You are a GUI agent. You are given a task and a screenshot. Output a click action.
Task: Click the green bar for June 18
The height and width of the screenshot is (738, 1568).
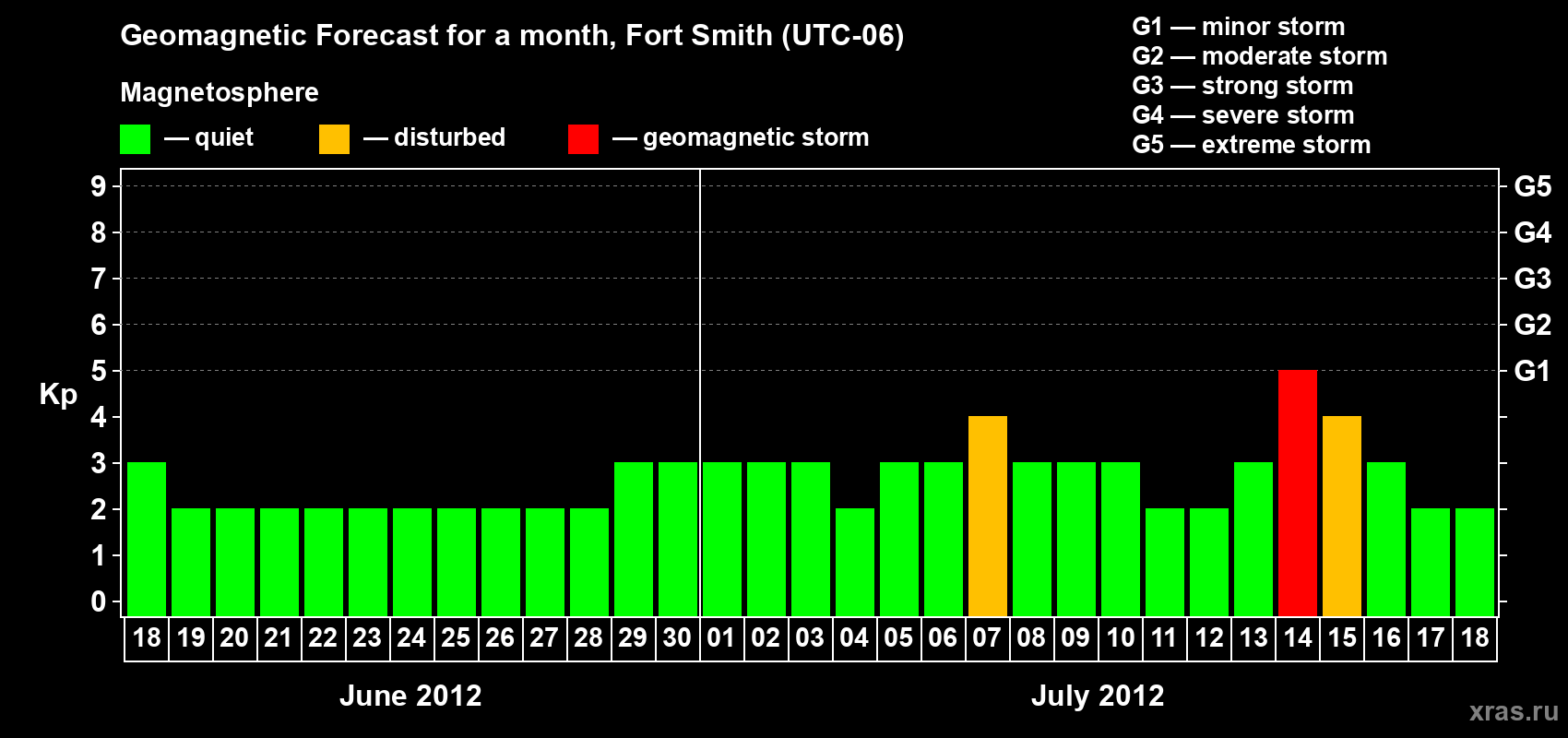pos(147,539)
